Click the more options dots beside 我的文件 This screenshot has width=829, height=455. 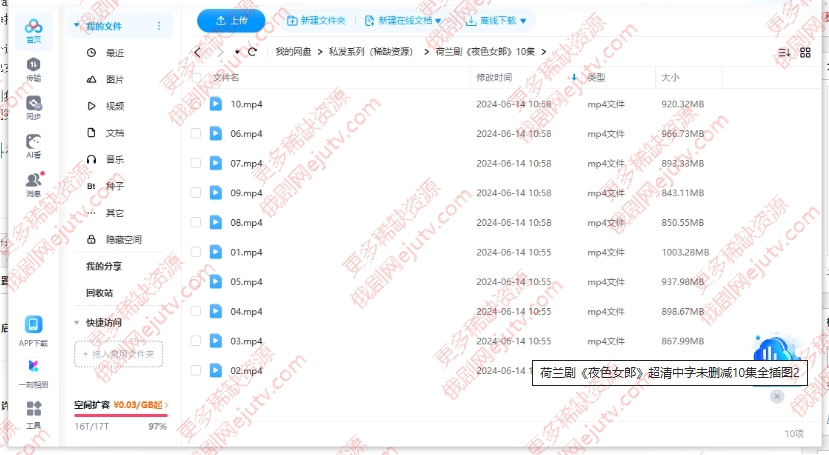[x=159, y=26]
